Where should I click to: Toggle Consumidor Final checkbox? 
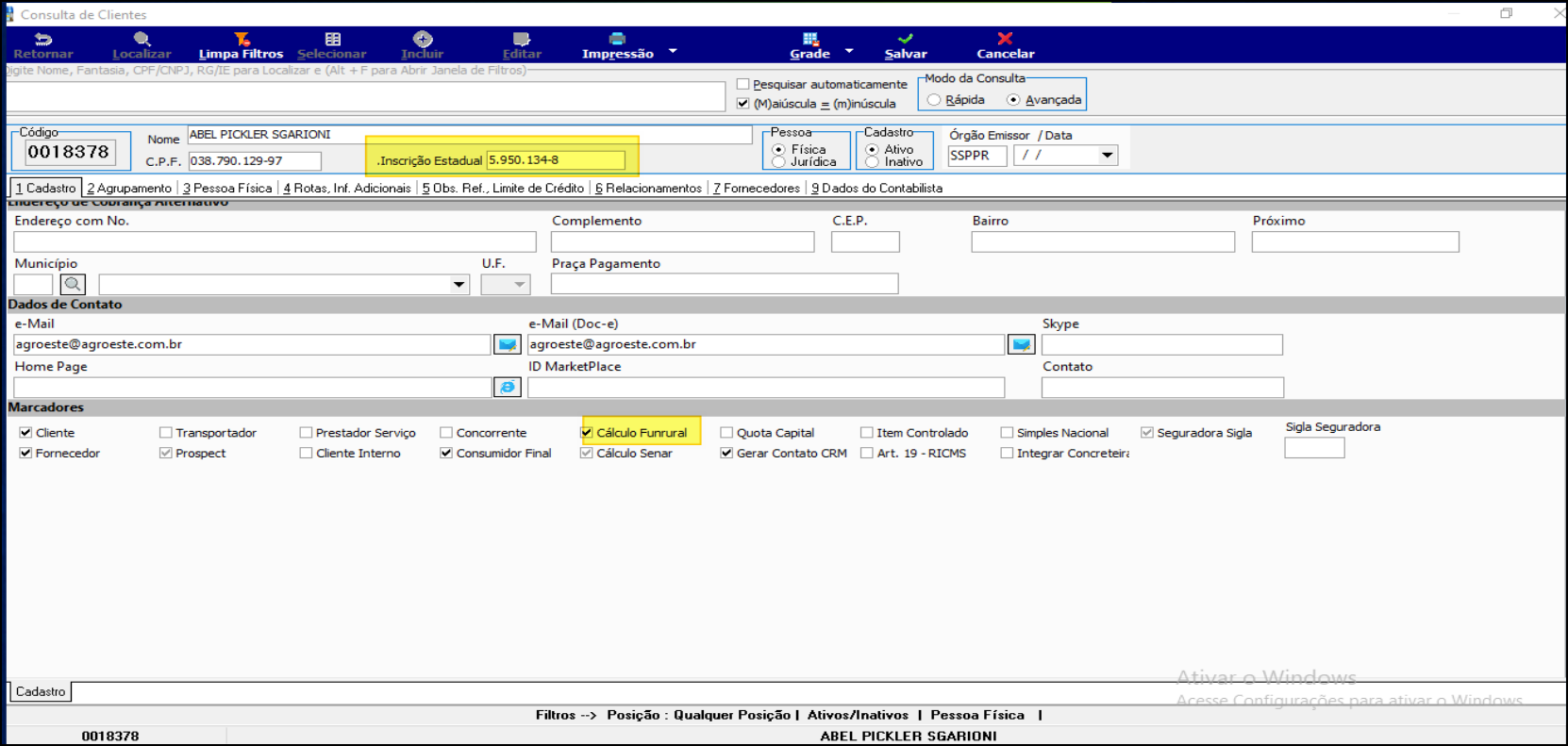(446, 454)
